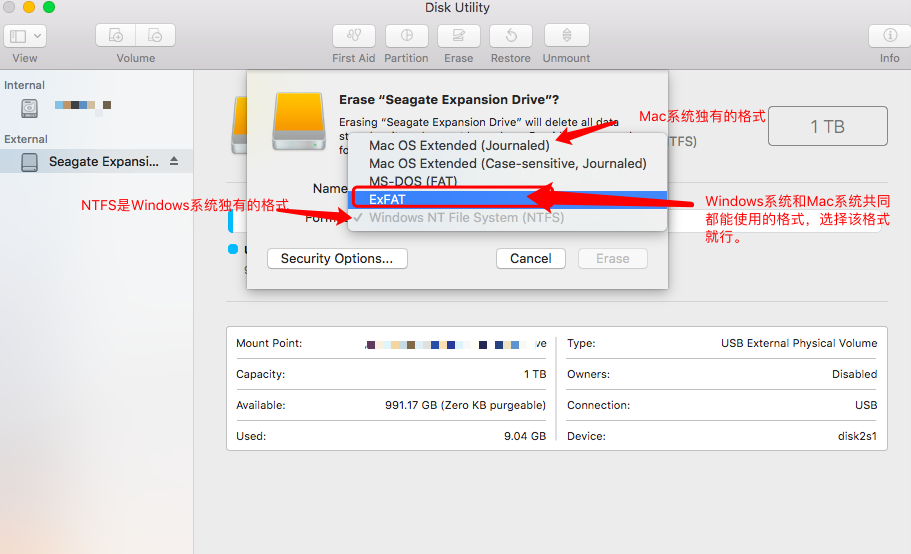Click the '9.04 GB' used value
Screen dimensions: 911x554
(x=525, y=436)
